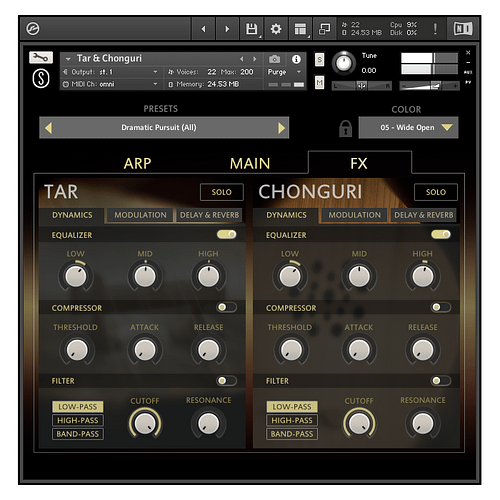Solo the Tar instrument
Screen dimensions: 500x500
click(x=222, y=192)
